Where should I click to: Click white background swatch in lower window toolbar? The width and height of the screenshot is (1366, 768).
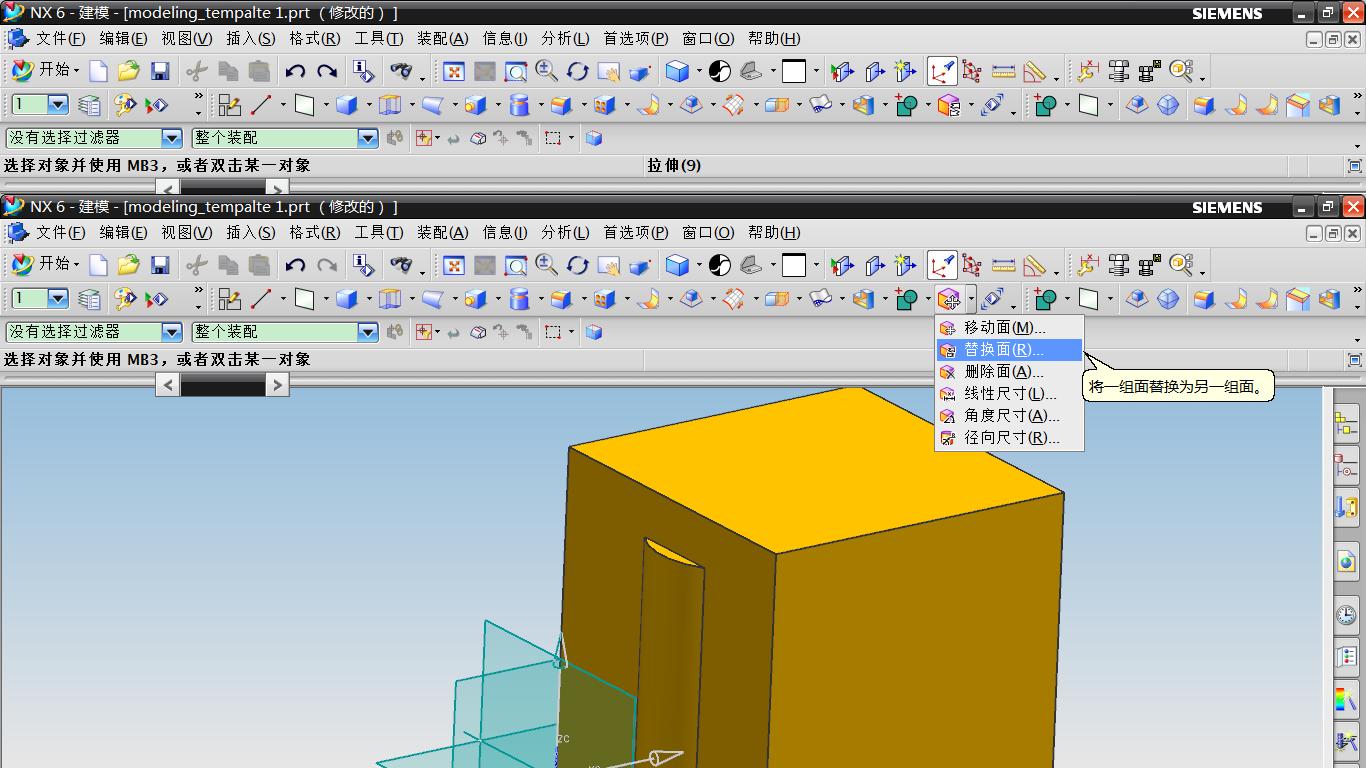coord(794,265)
